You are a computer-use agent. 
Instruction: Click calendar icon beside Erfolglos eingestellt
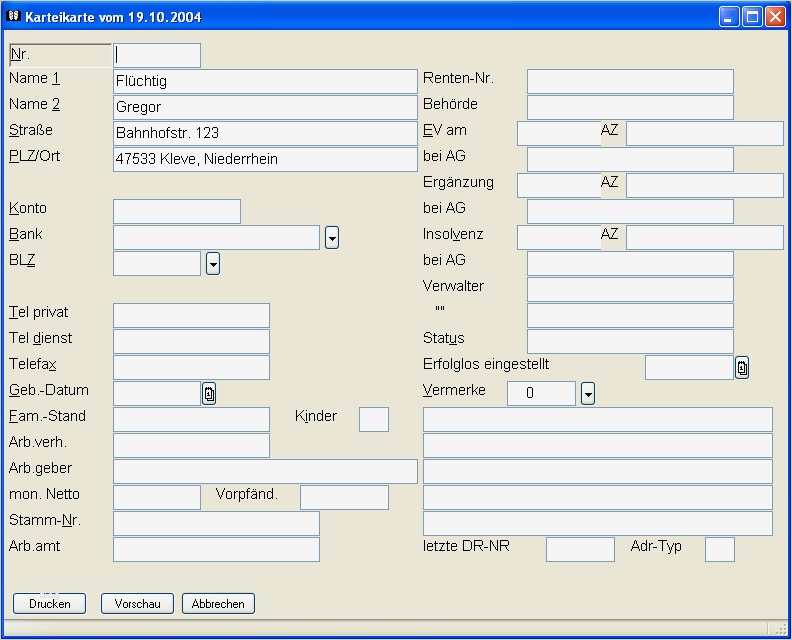click(x=742, y=368)
